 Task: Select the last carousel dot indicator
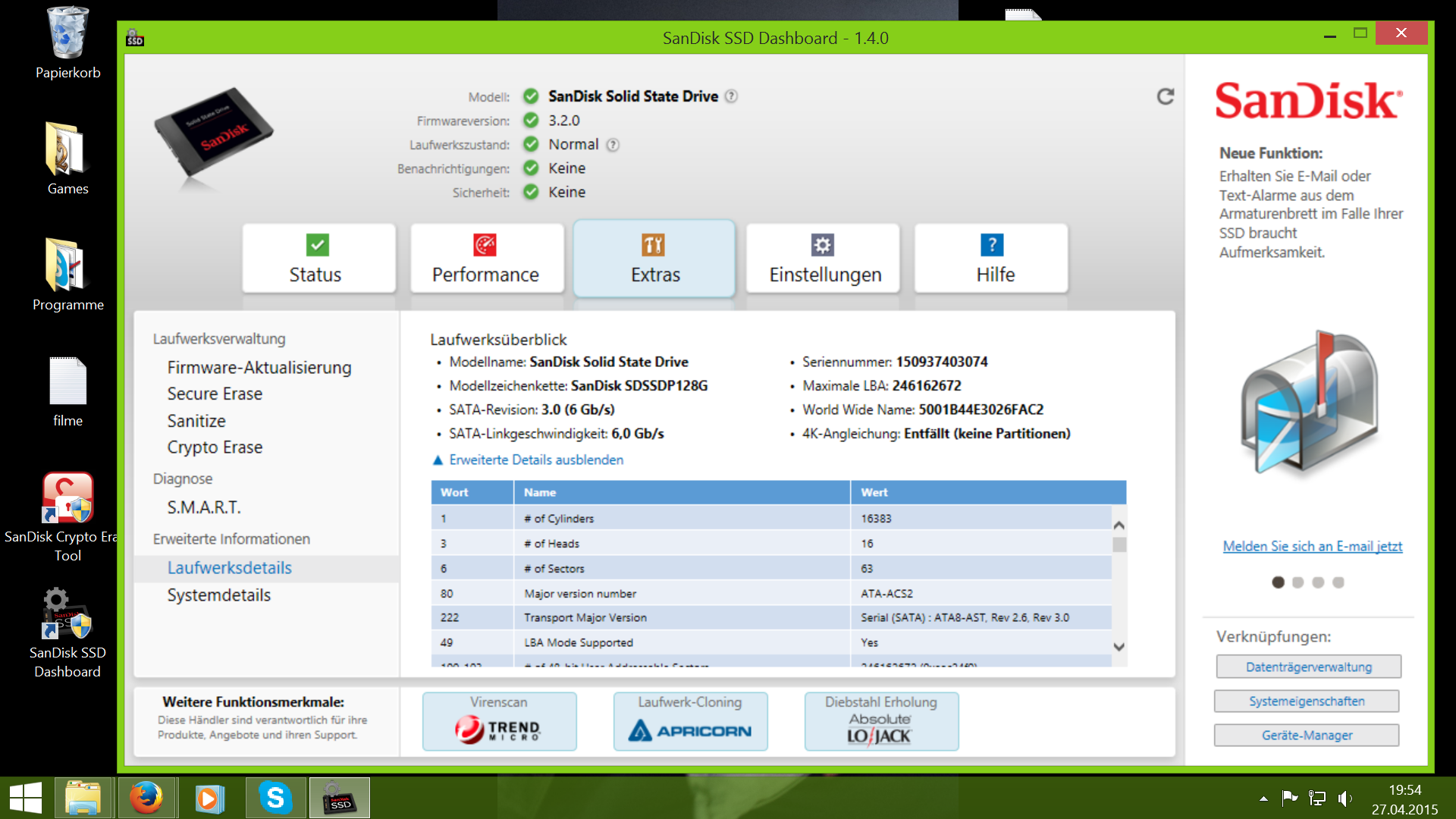coord(1338,582)
